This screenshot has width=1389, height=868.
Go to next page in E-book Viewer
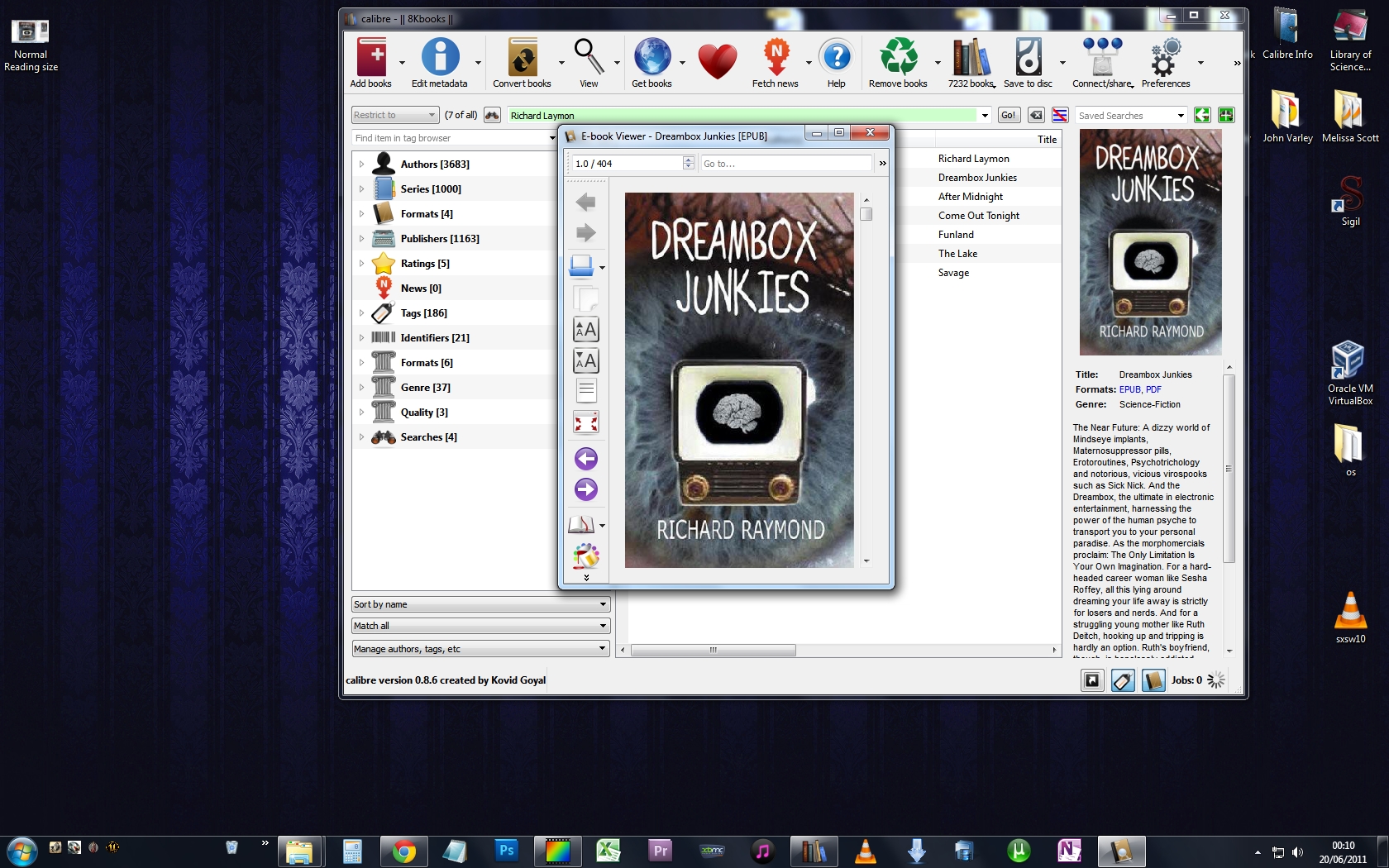(x=585, y=489)
